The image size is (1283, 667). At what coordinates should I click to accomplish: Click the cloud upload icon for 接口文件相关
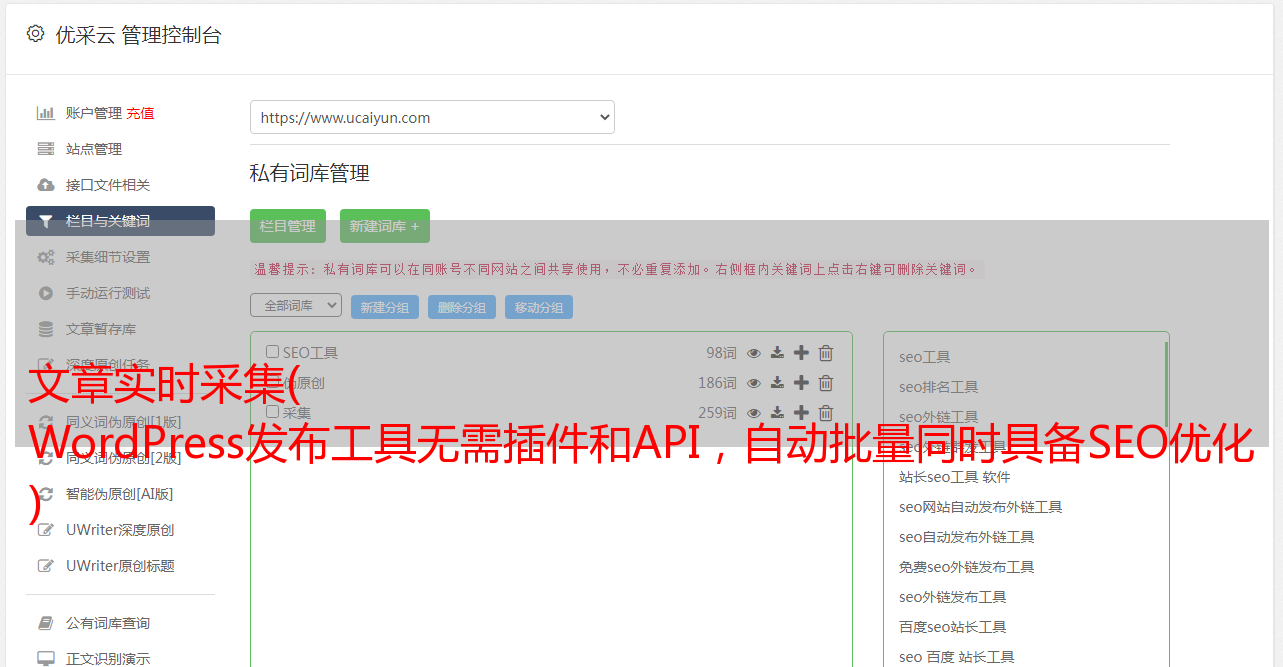46,185
